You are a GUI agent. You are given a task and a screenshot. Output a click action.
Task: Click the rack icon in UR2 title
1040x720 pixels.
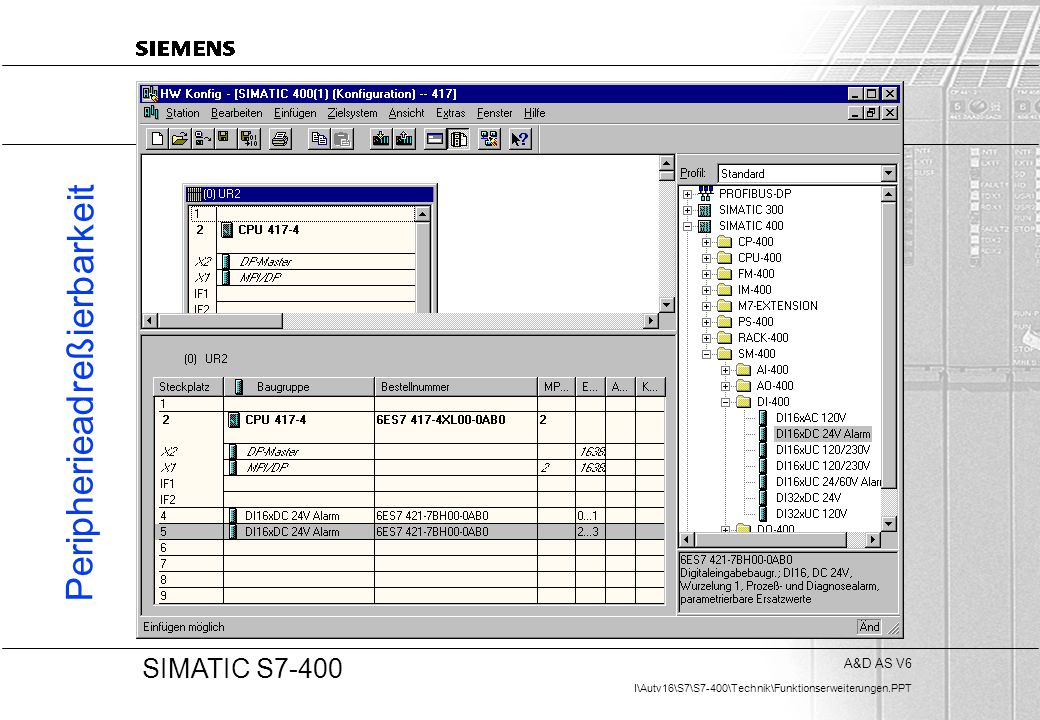click(194, 194)
